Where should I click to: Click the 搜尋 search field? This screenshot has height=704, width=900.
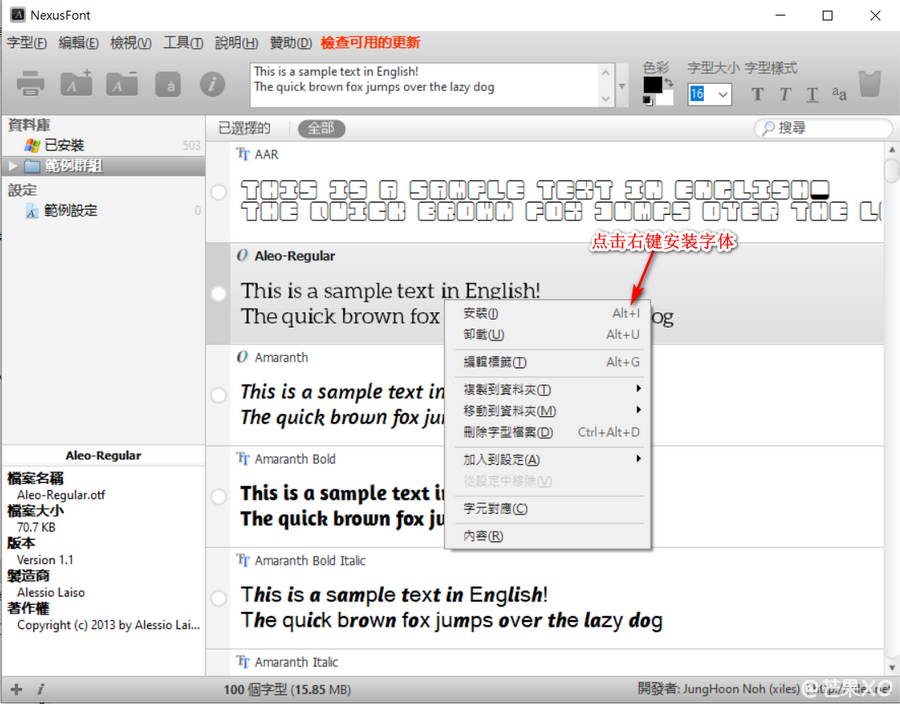823,128
